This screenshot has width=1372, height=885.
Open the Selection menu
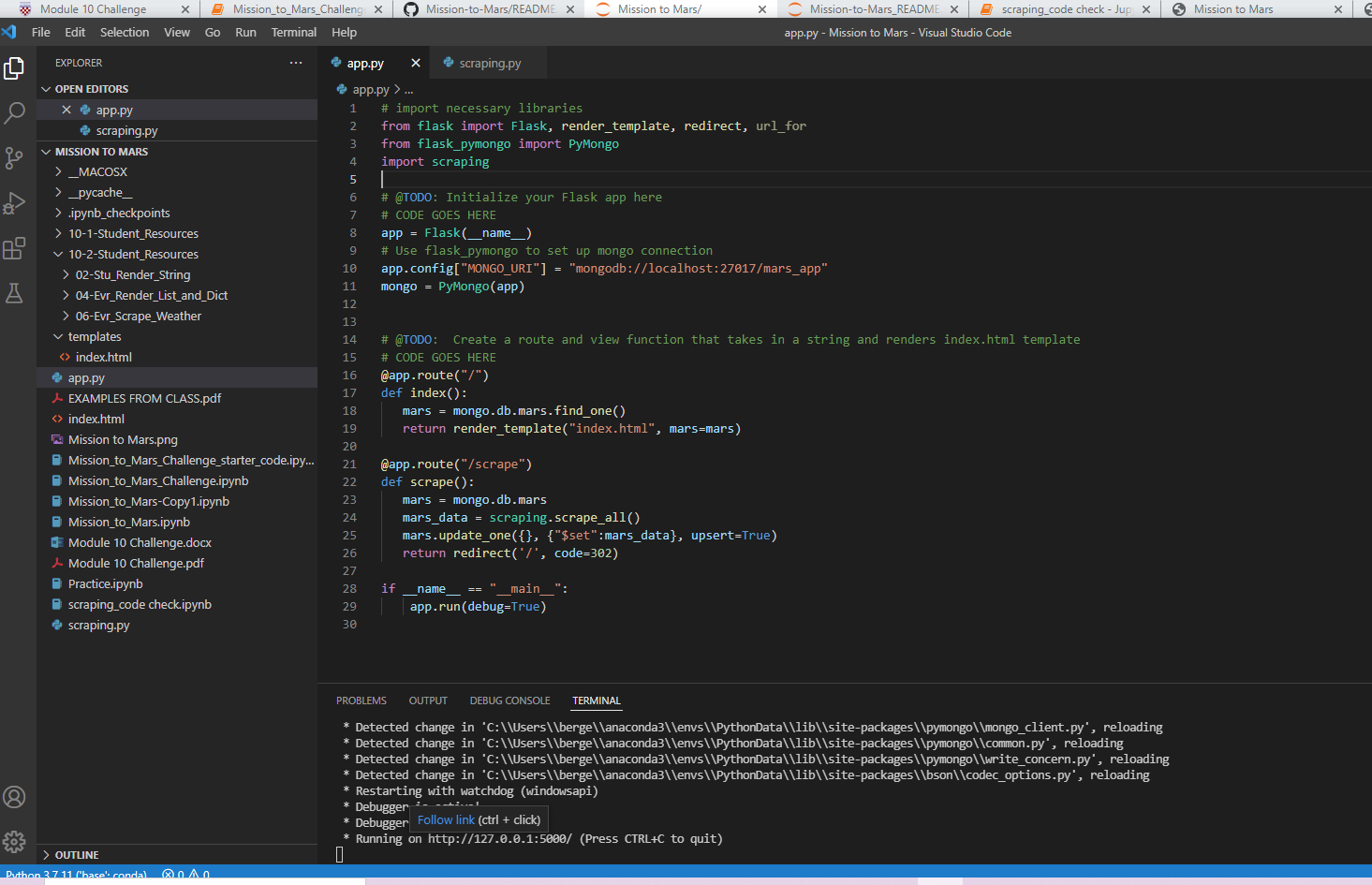pyautogui.click(x=125, y=32)
